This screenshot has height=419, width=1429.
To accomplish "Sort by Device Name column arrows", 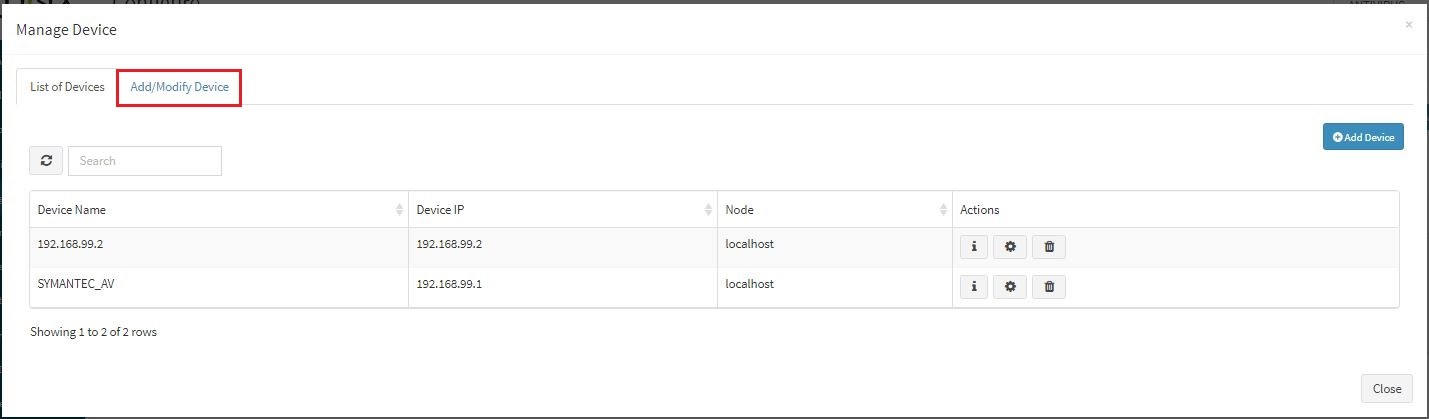I will click(x=400, y=210).
